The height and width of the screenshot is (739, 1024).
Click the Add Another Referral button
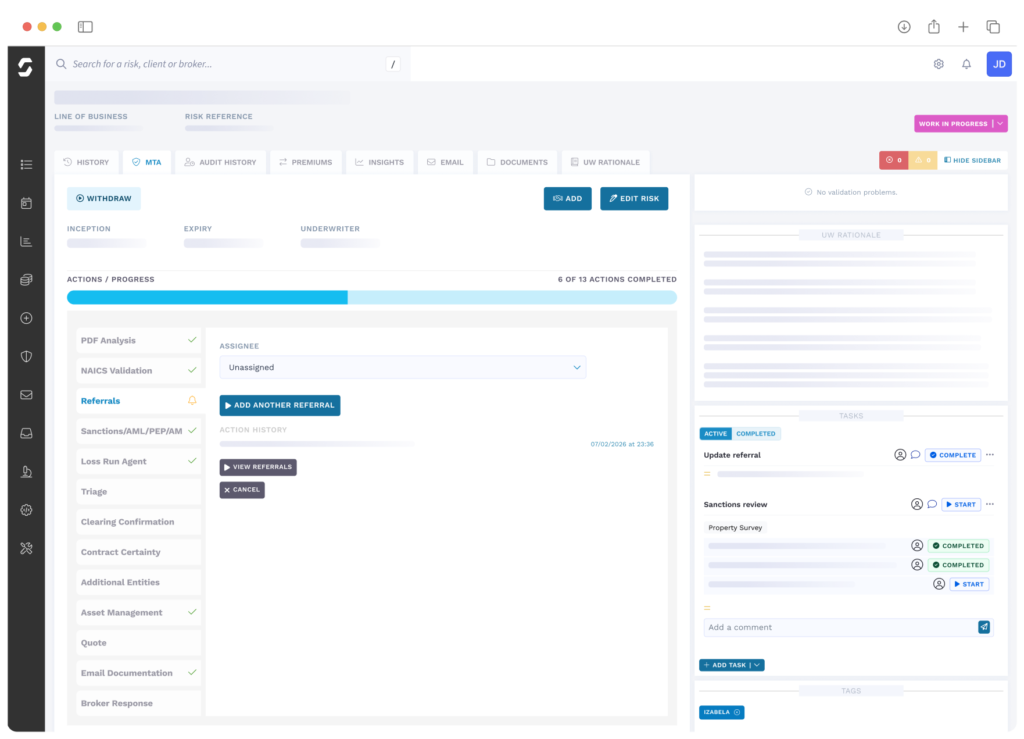280,405
